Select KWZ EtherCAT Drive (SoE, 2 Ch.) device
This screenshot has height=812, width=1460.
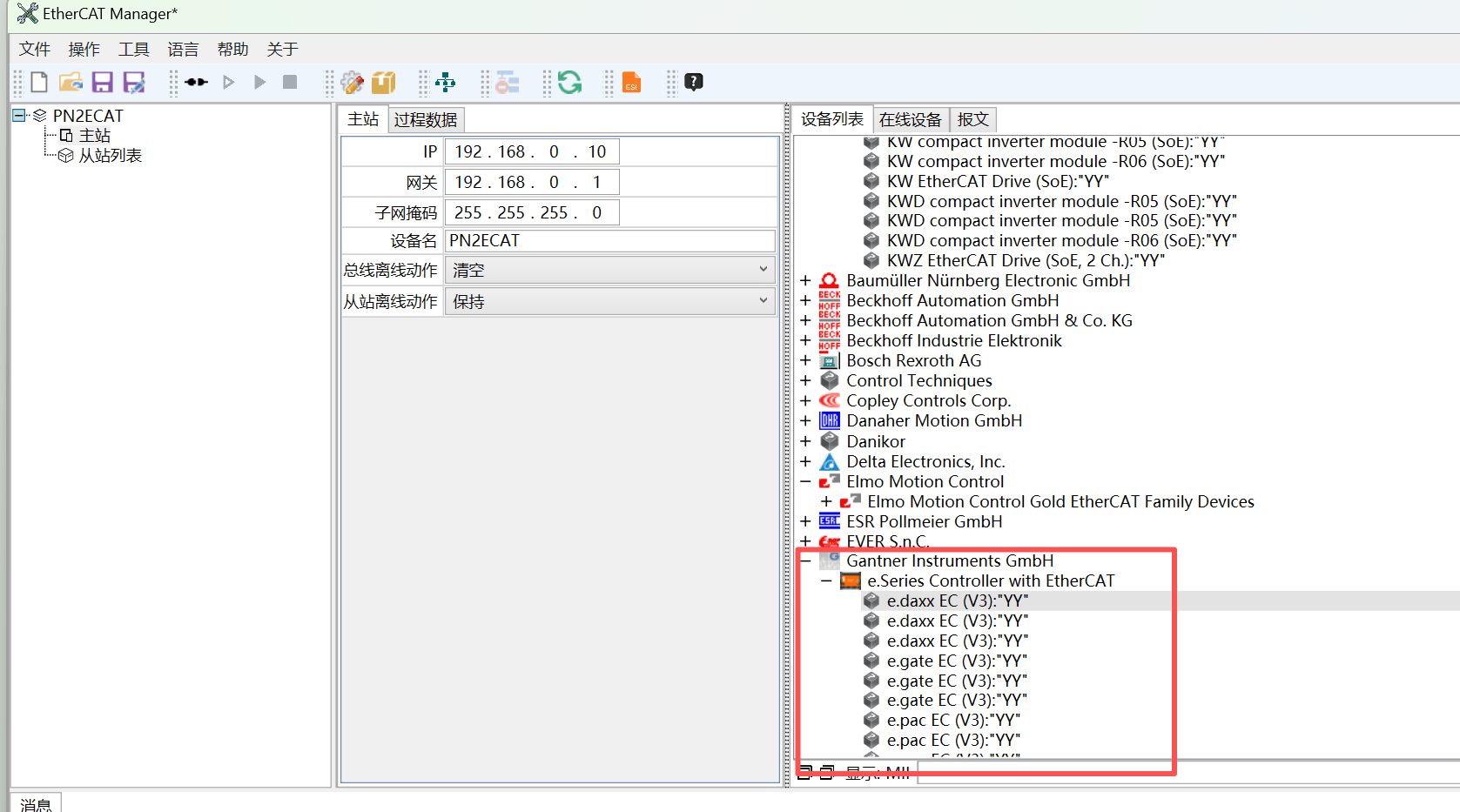pyautogui.click(x=1026, y=260)
